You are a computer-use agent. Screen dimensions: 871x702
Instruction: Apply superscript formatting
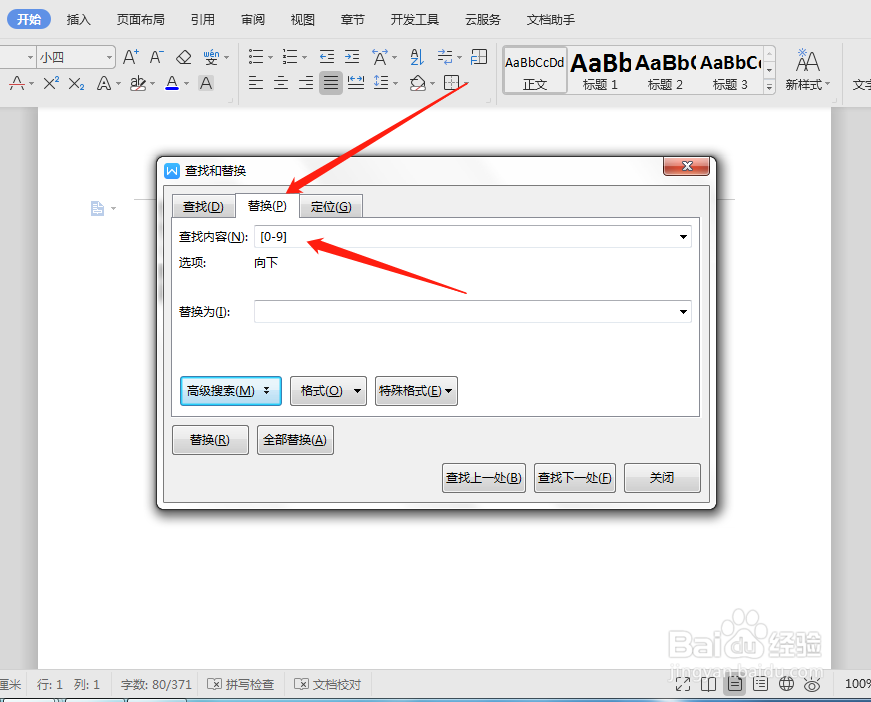point(51,83)
